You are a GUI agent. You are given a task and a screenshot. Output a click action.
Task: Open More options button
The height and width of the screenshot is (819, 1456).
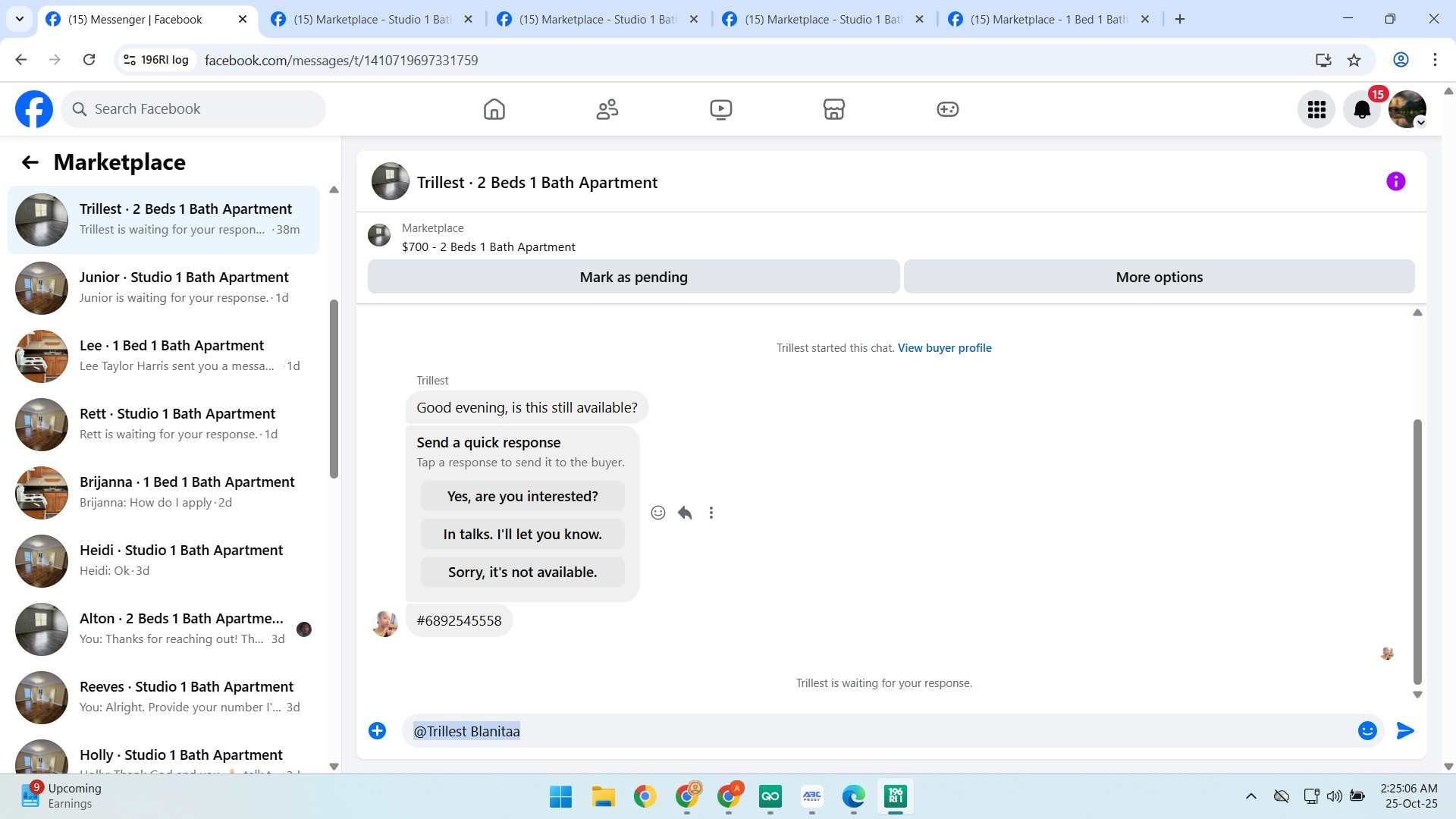(x=1159, y=277)
